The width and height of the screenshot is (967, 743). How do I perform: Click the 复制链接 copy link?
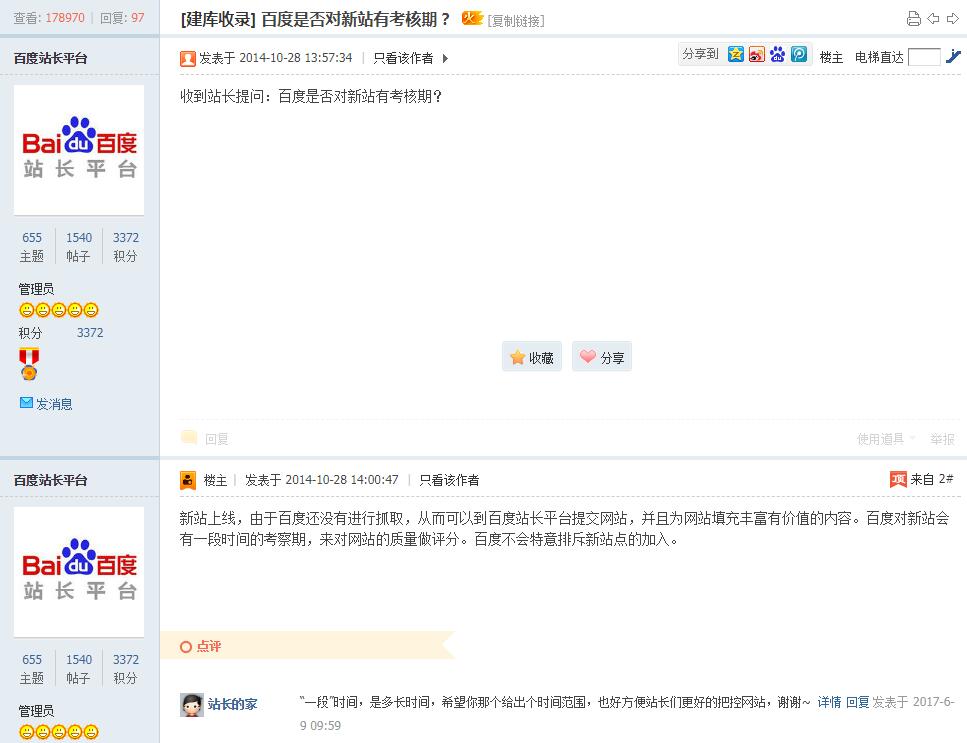point(516,21)
